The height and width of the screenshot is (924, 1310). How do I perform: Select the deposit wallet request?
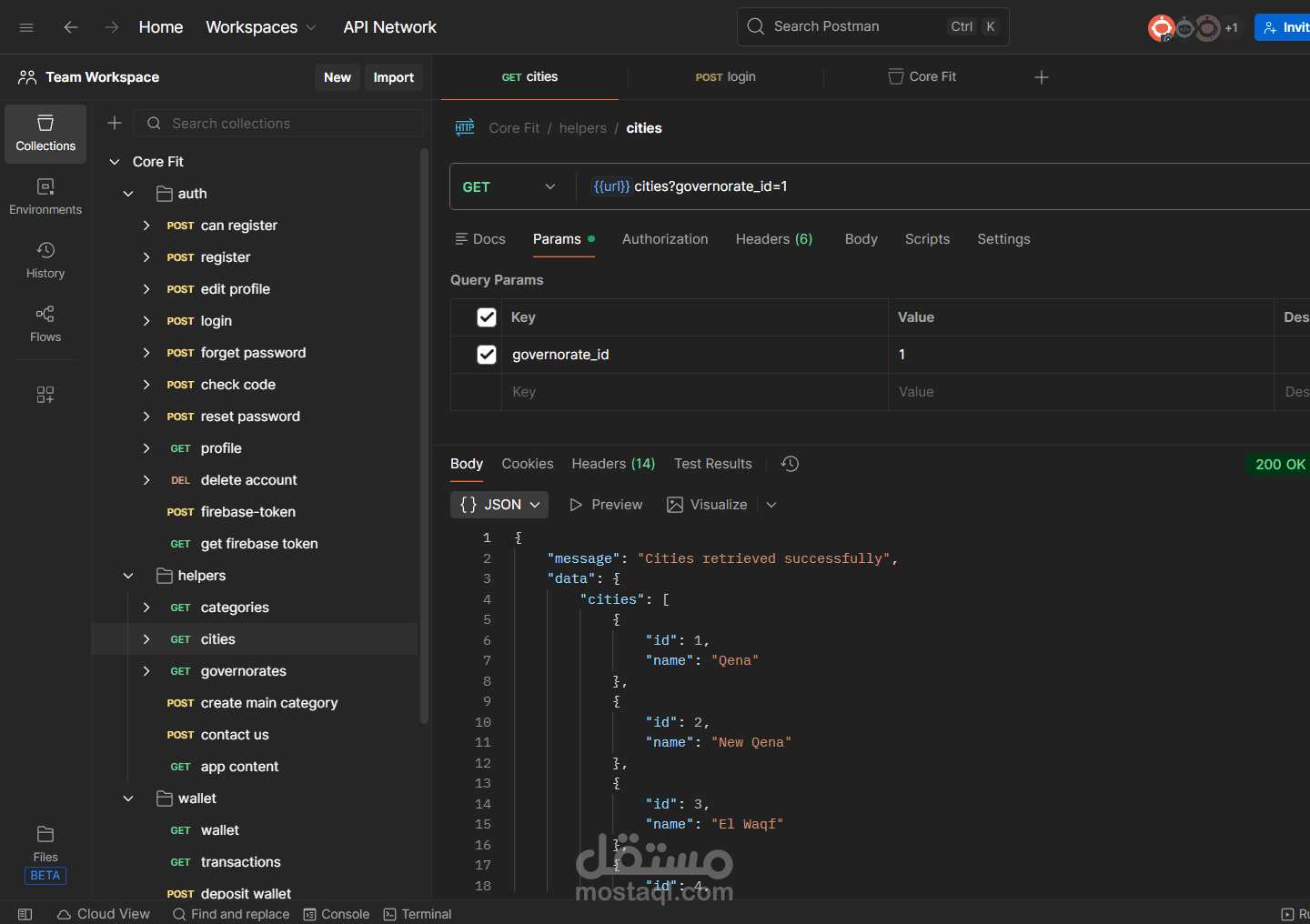246,894
